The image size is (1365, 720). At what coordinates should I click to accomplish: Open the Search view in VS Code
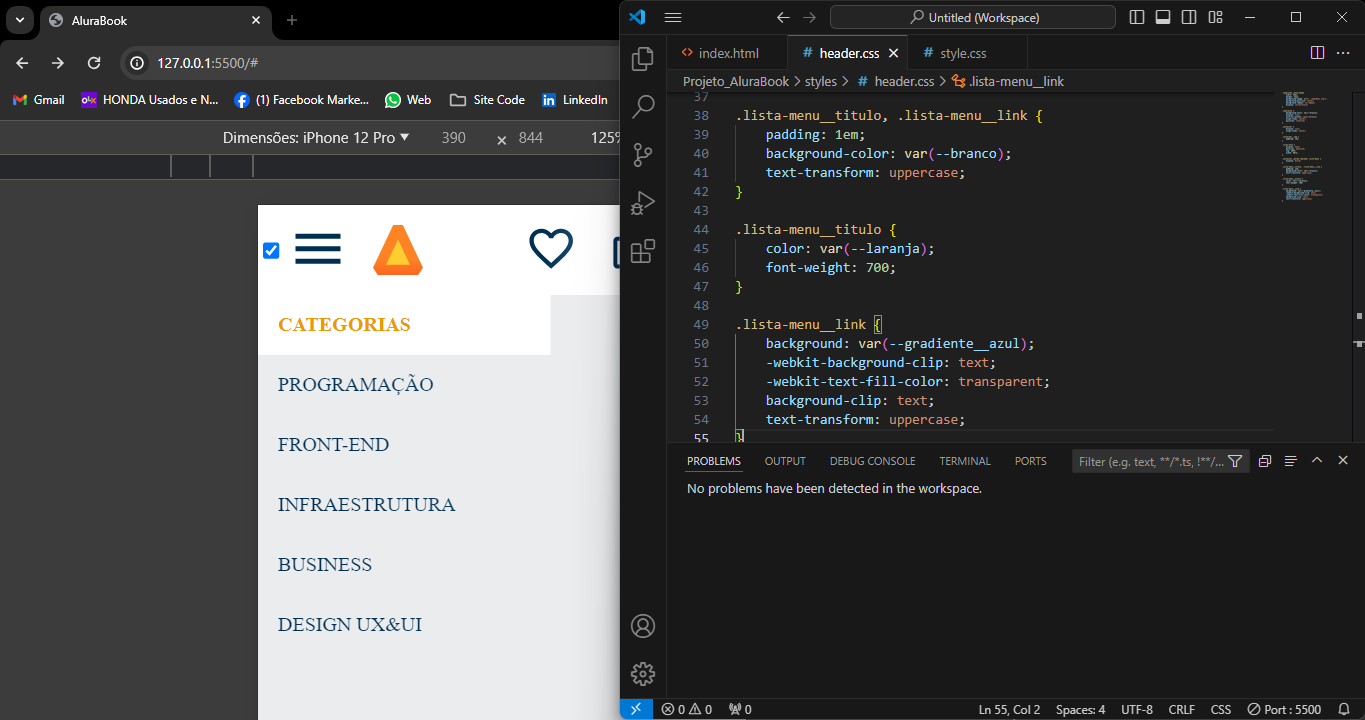pos(643,107)
